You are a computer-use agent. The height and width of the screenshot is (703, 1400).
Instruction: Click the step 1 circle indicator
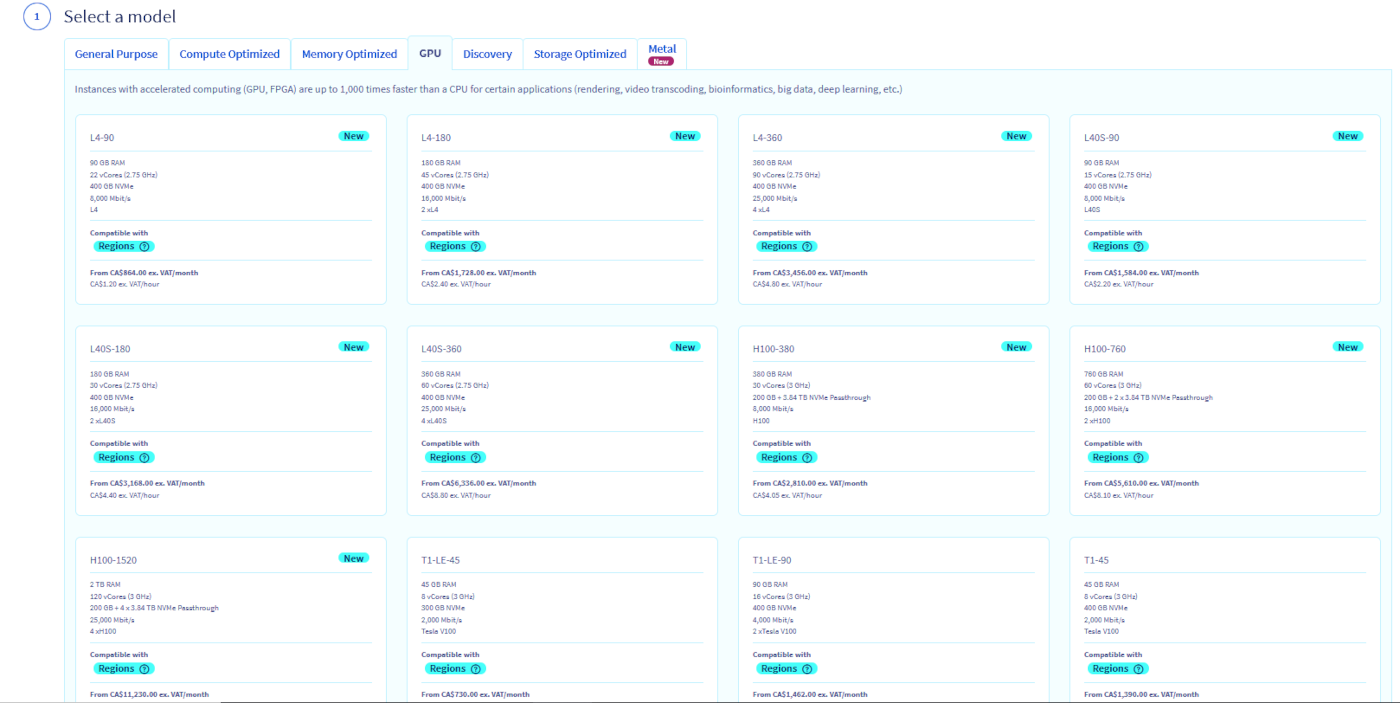pyautogui.click(x=37, y=17)
